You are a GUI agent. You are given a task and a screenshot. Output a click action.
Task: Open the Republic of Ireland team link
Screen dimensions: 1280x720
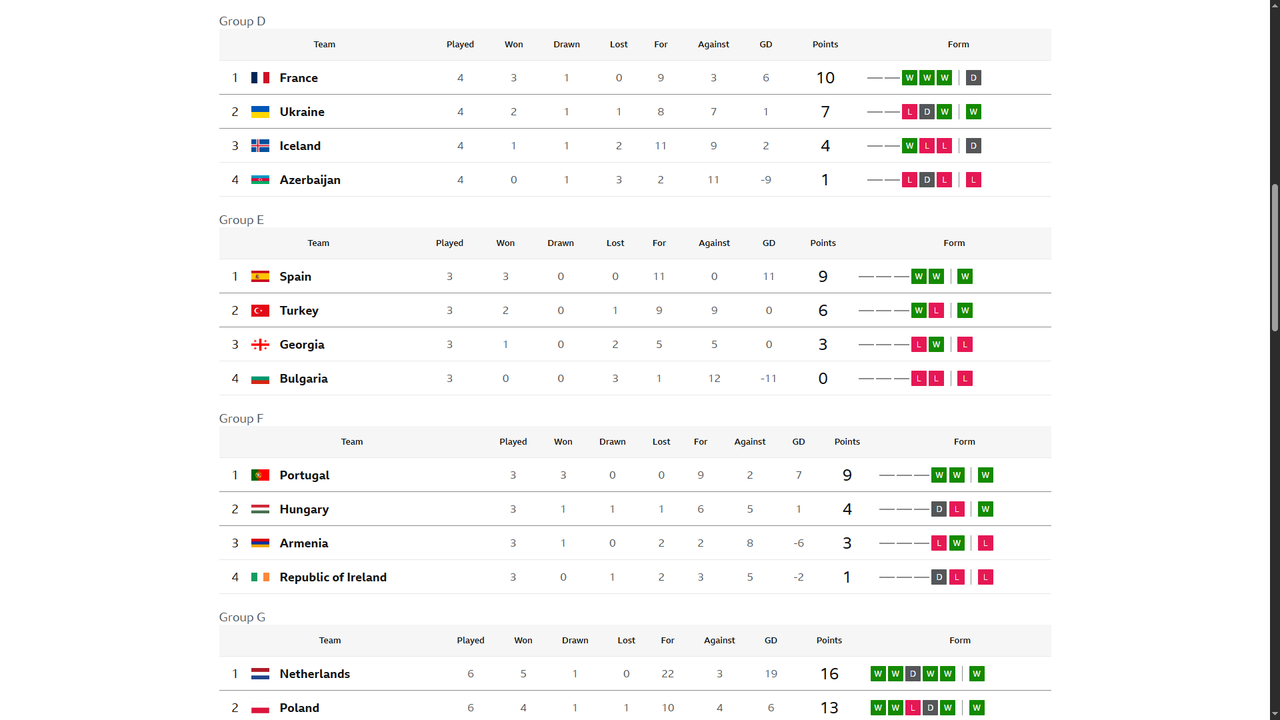333,578
